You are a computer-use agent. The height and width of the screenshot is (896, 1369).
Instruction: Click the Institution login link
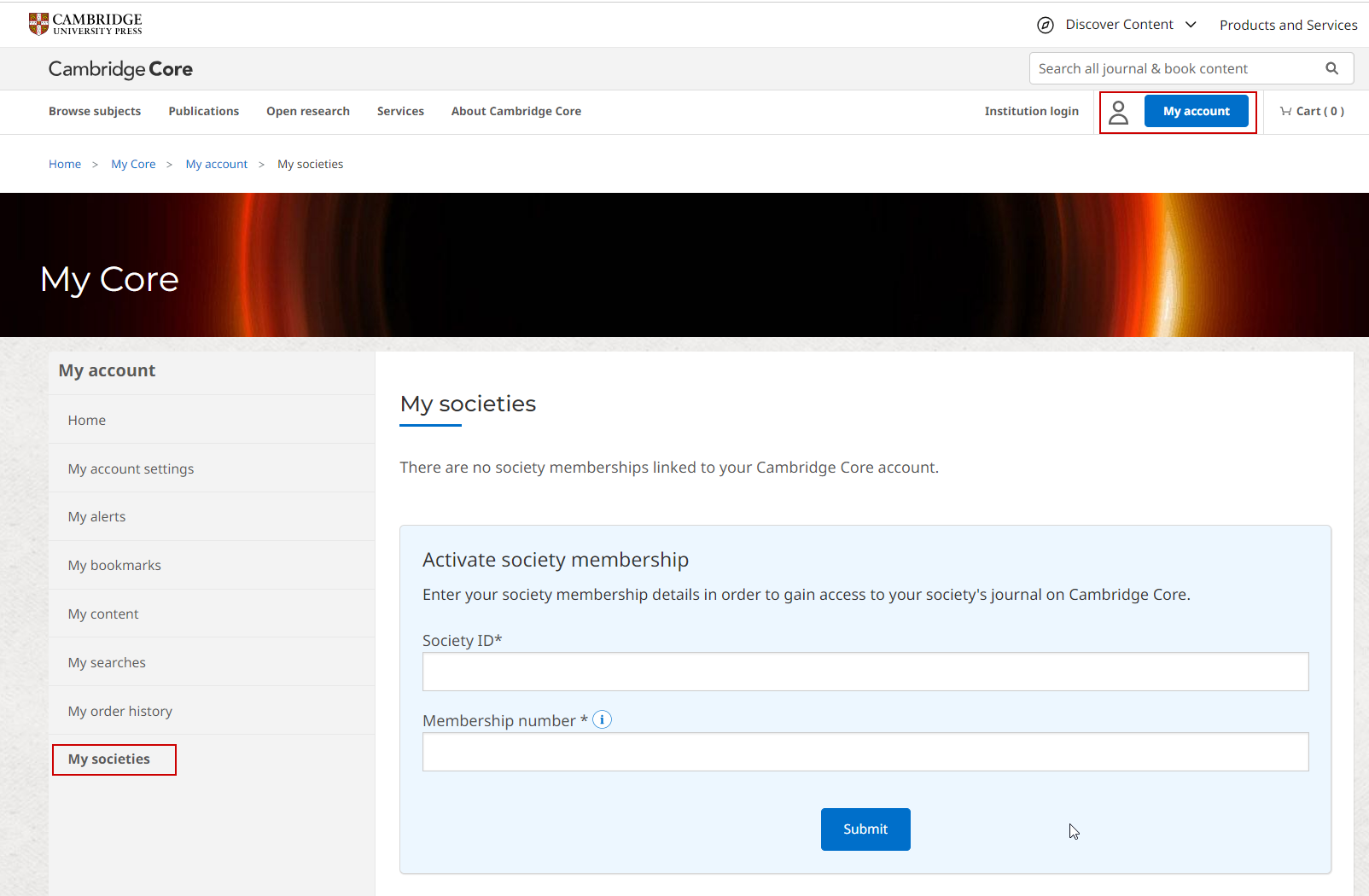pyautogui.click(x=1031, y=111)
